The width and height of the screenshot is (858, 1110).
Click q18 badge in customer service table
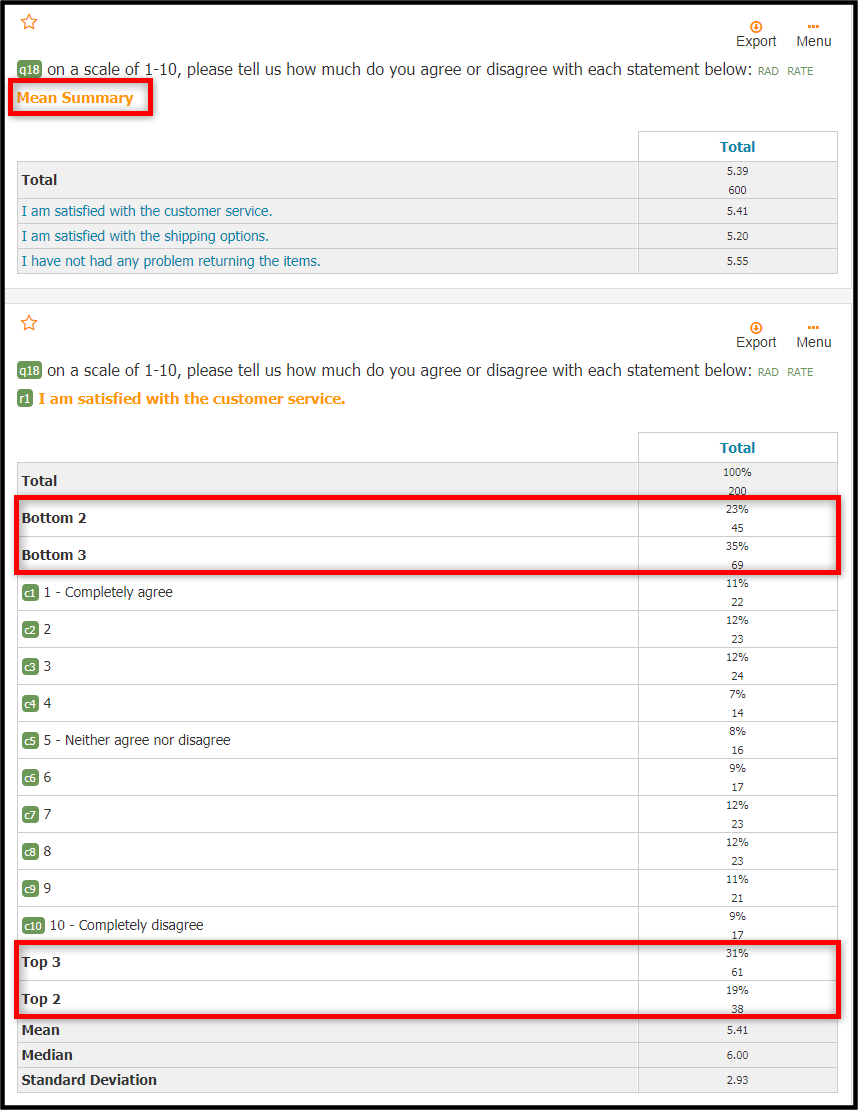tap(30, 370)
